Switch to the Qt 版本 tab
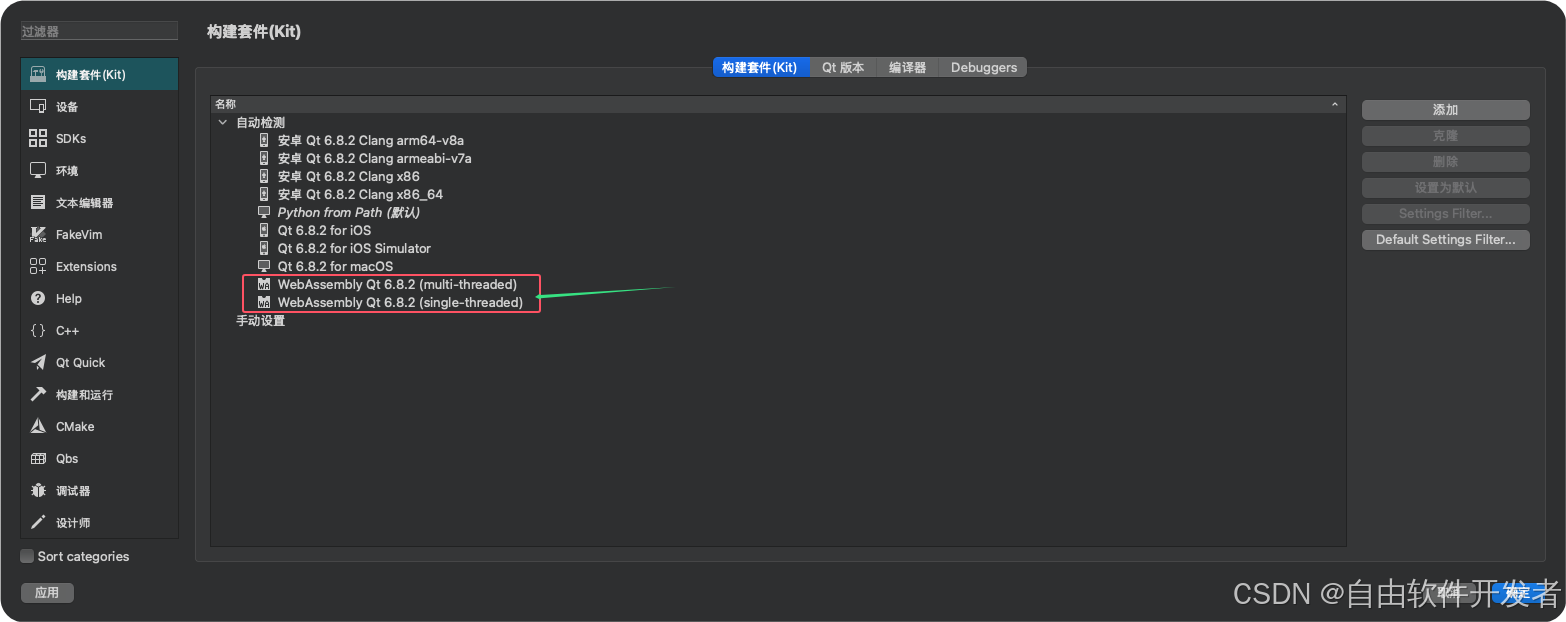 843,68
